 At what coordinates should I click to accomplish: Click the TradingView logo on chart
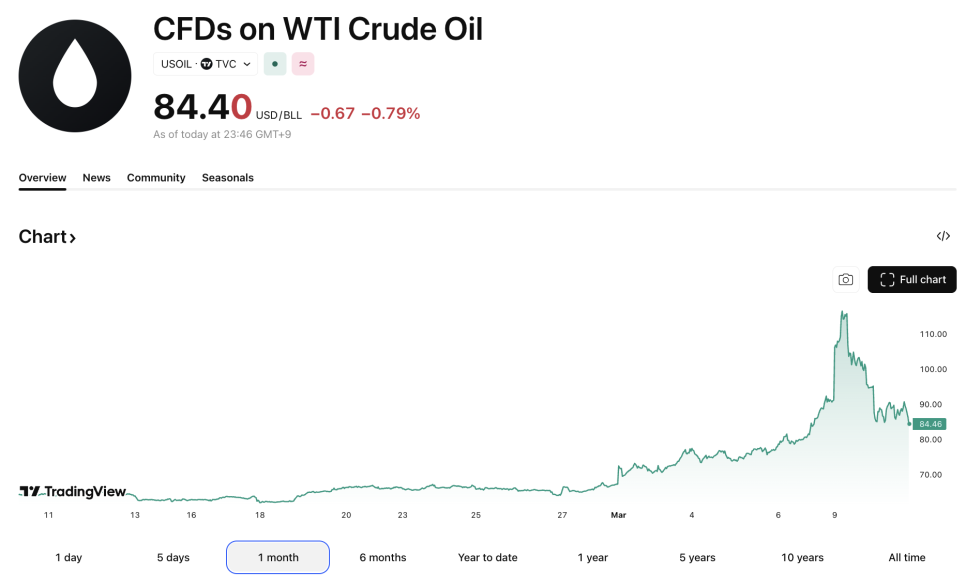pos(73,491)
